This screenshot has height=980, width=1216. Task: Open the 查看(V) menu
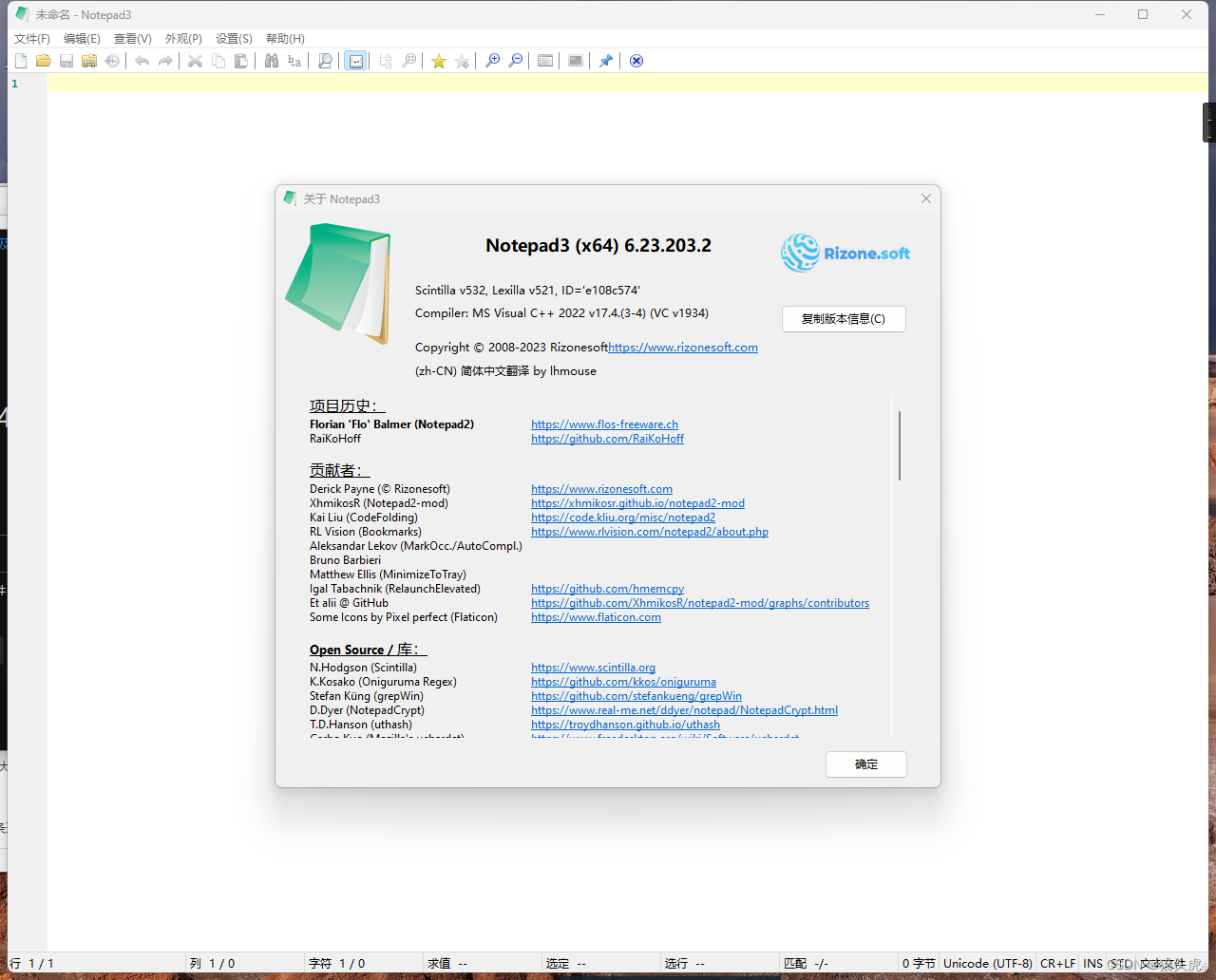pos(133,39)
